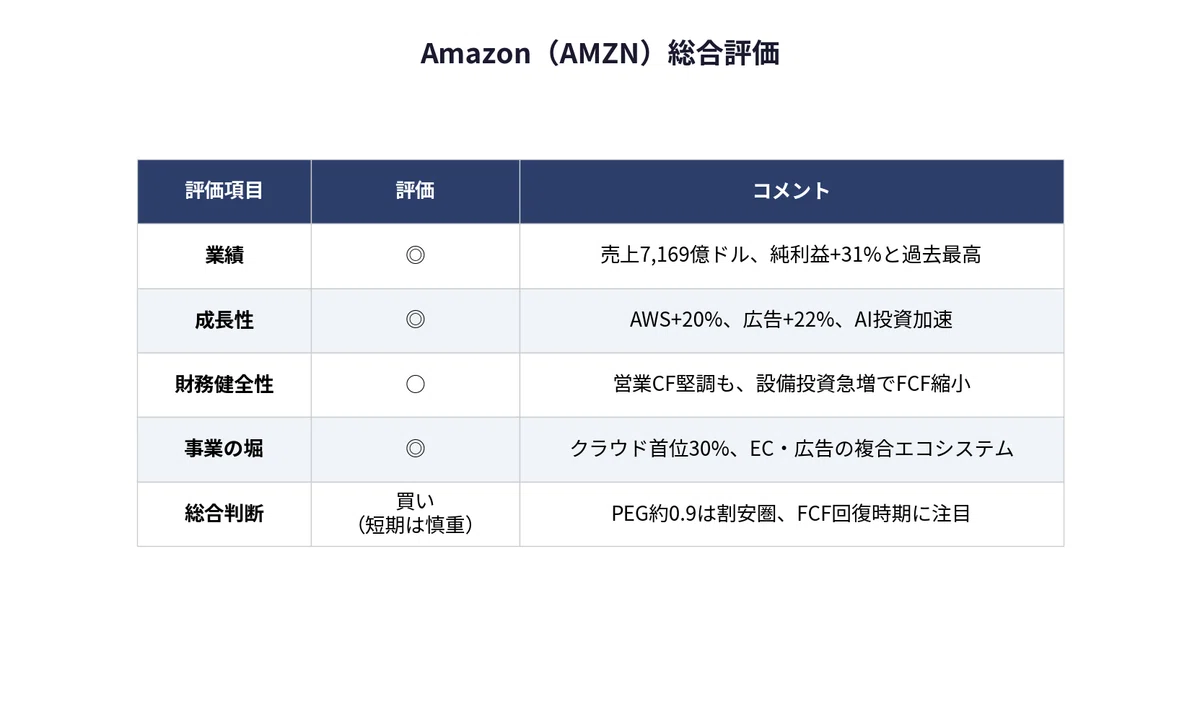Click the 営業CF堅調も comment cell
The height and width of the screenshot is (706, 1200).
791,384
